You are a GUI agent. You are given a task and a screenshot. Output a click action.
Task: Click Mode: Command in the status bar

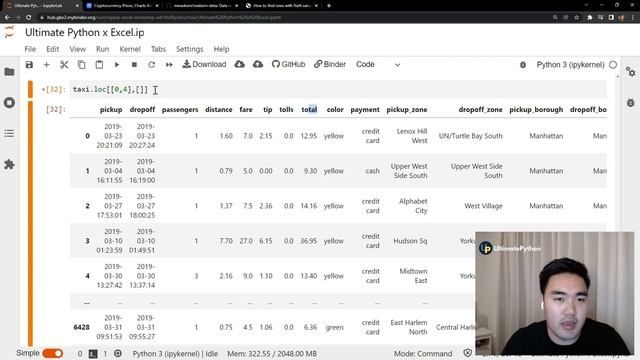(423, 354)
